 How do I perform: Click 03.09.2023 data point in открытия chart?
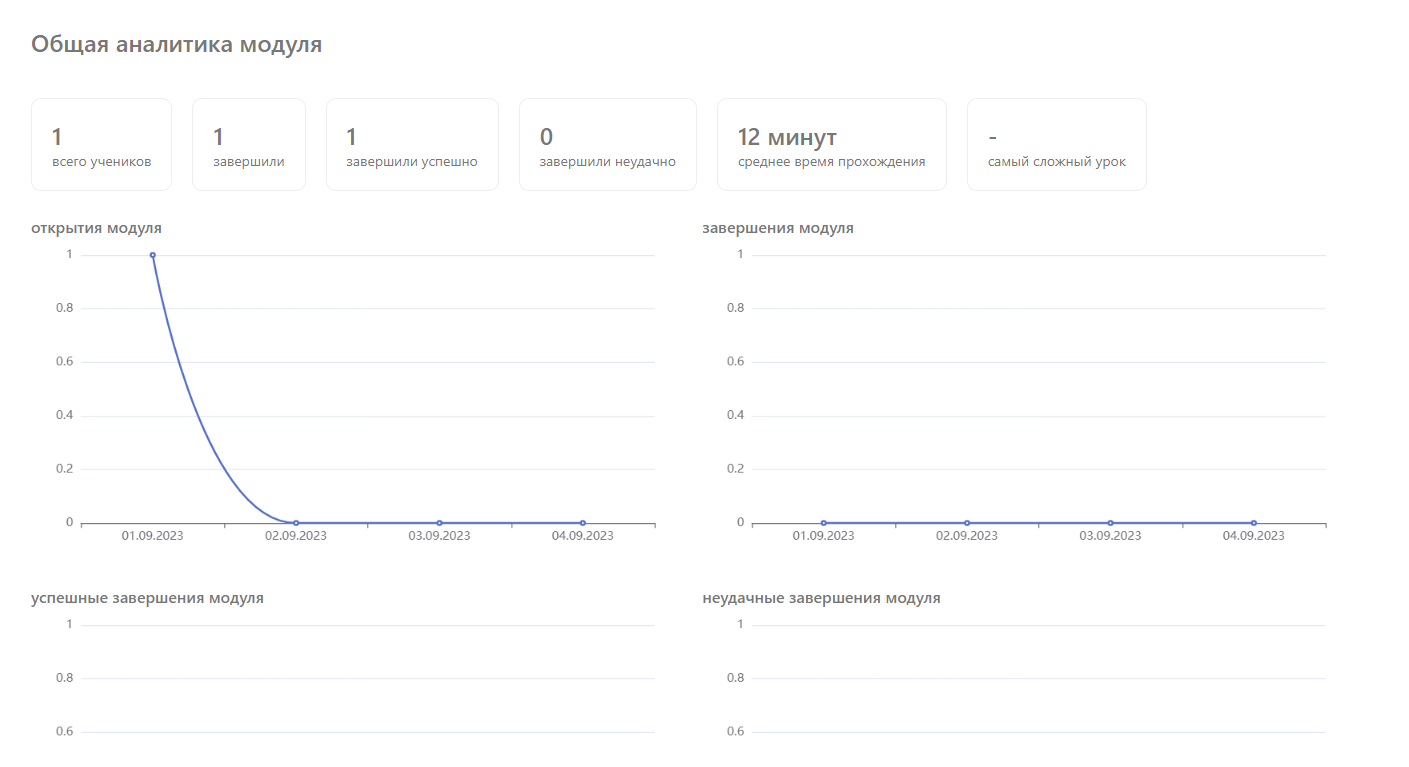[440, 523]
